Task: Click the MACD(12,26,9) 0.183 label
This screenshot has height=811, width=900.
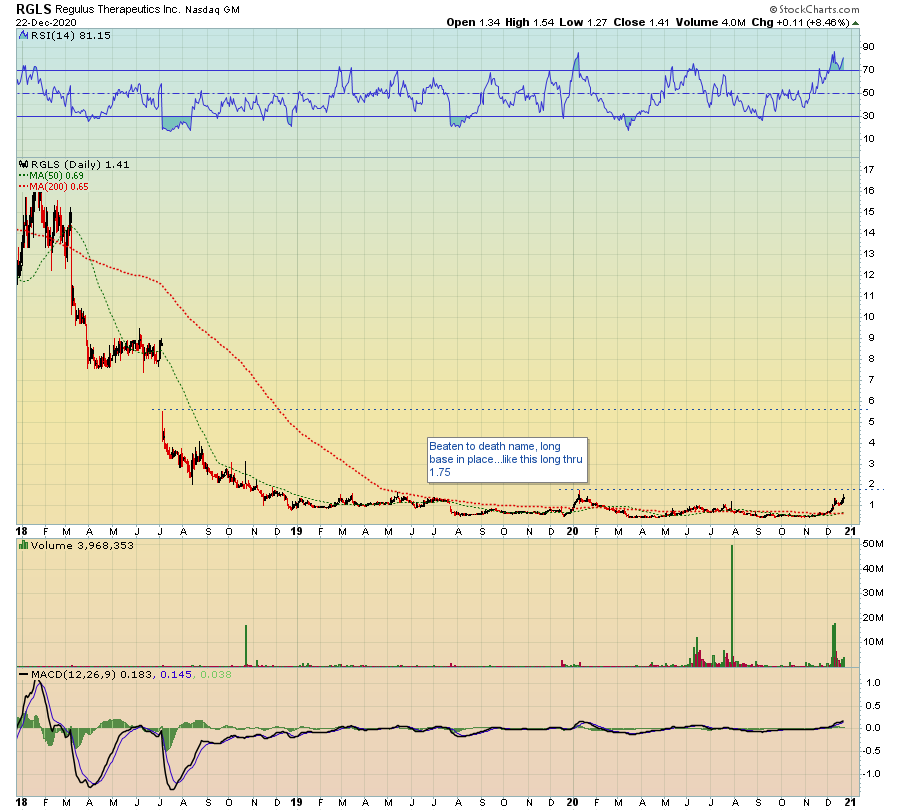Action: pyautogui.click(x=92, y=674)
